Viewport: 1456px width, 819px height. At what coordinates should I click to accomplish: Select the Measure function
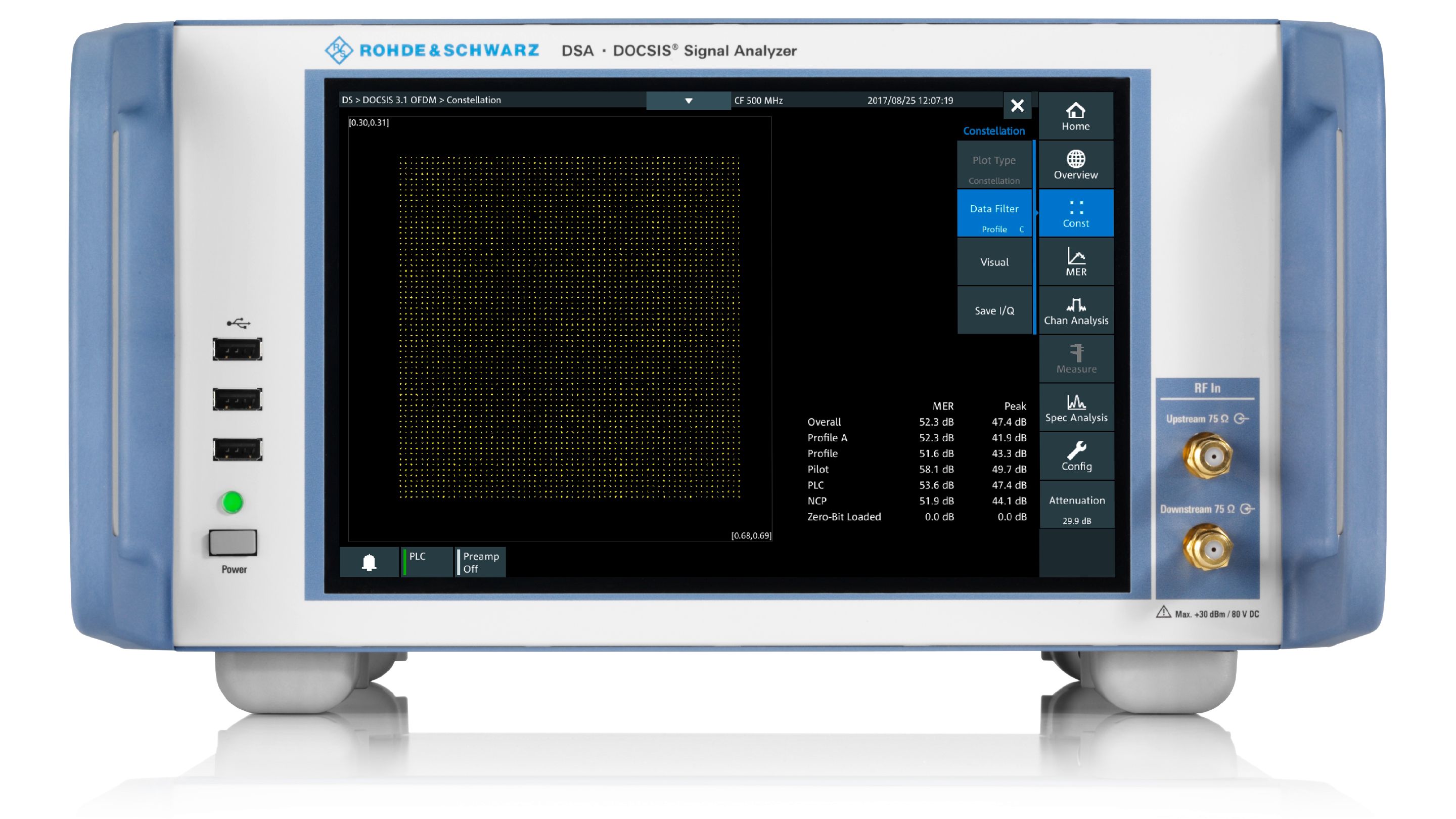tap(1076, 358)
